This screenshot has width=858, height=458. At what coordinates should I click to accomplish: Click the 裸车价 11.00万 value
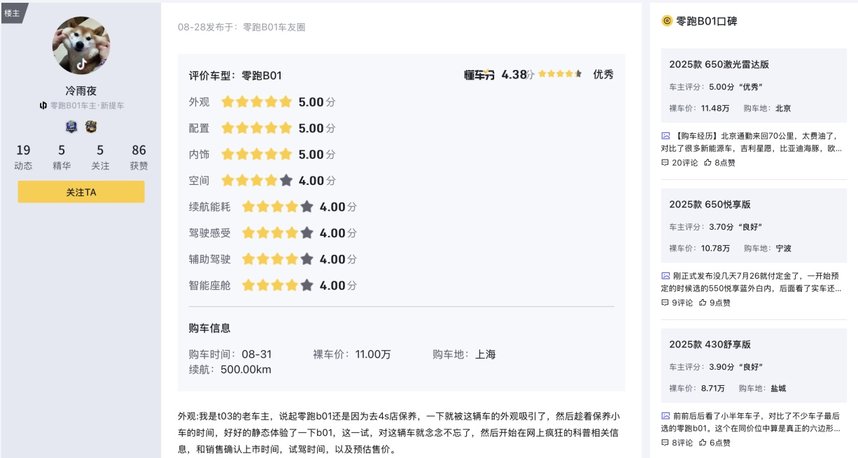click(373, 355)
